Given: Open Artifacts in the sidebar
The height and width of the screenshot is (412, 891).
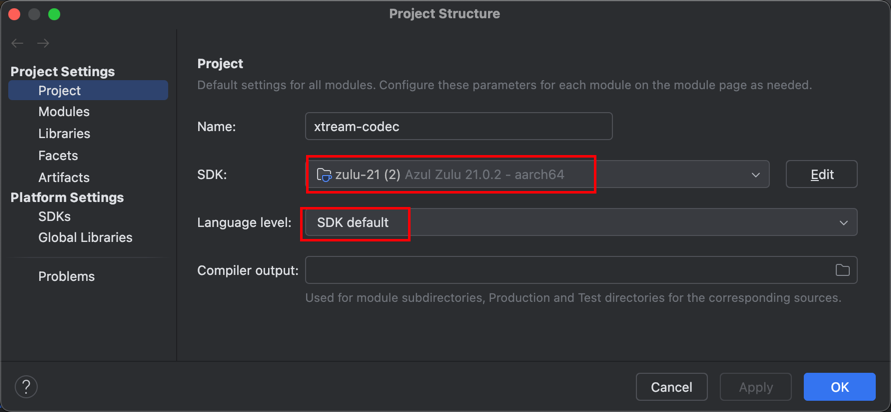Looking at the screenshot, I should pos(64,178).
